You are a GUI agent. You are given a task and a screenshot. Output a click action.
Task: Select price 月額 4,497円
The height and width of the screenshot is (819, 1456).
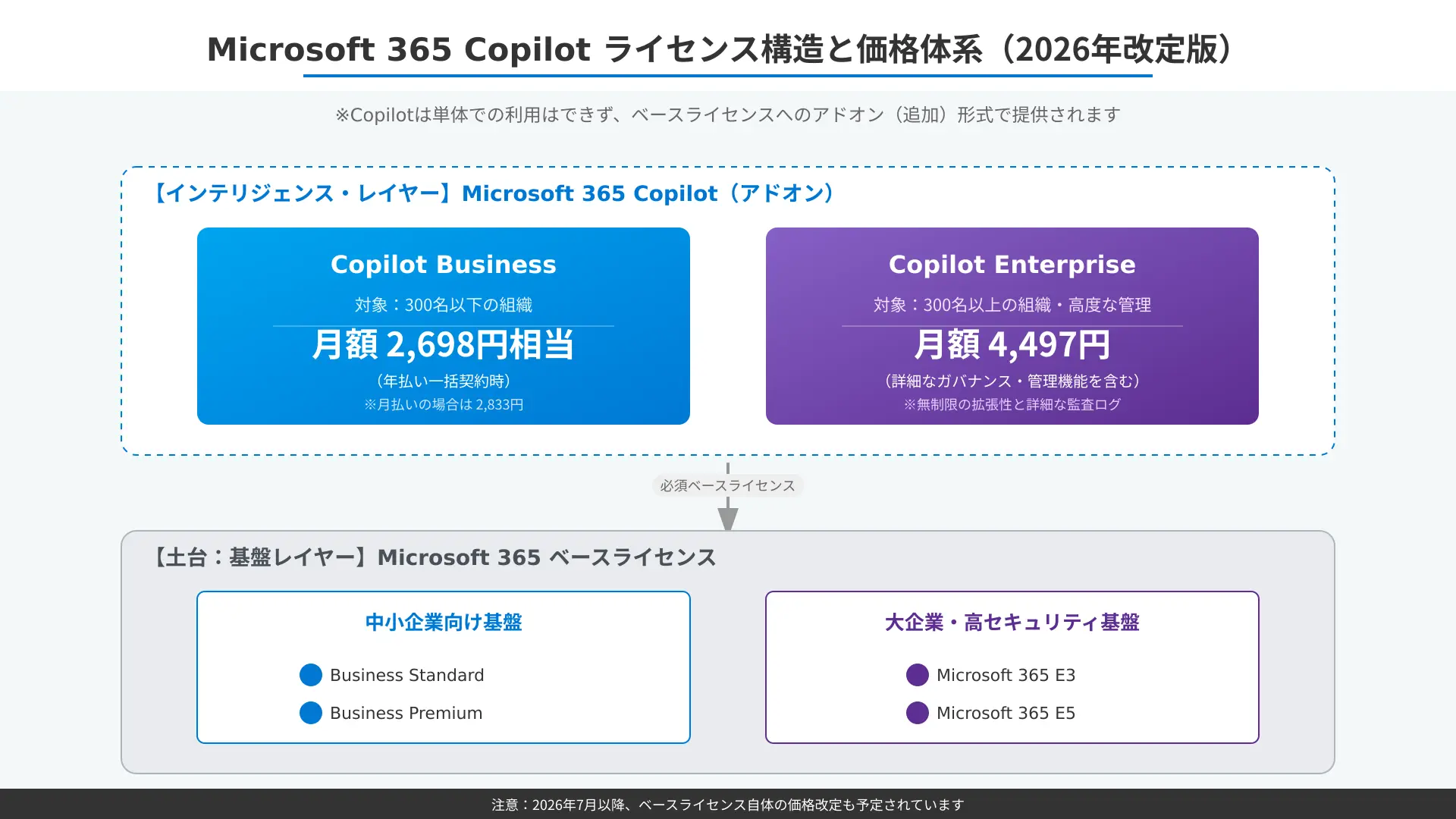pos(1012,345)
